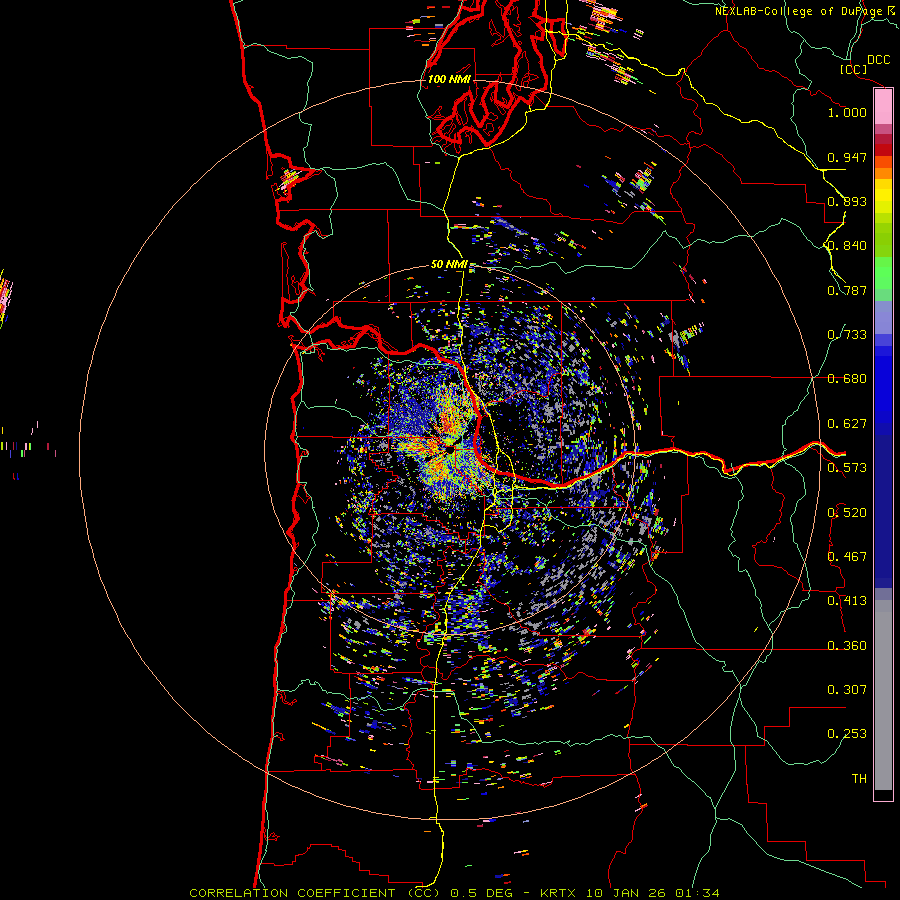Click the 50 NMI range ring label
900x900 pixels.
[x=449, y=264]
